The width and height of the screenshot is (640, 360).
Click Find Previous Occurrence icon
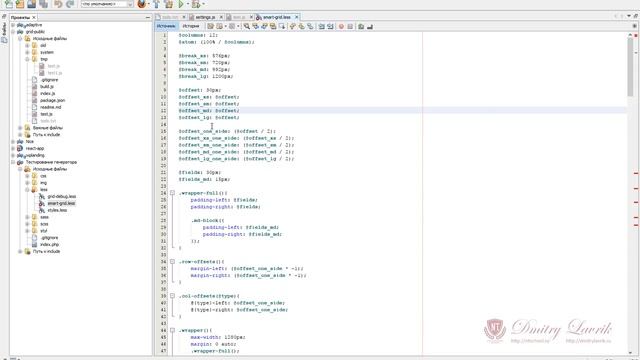256,27
